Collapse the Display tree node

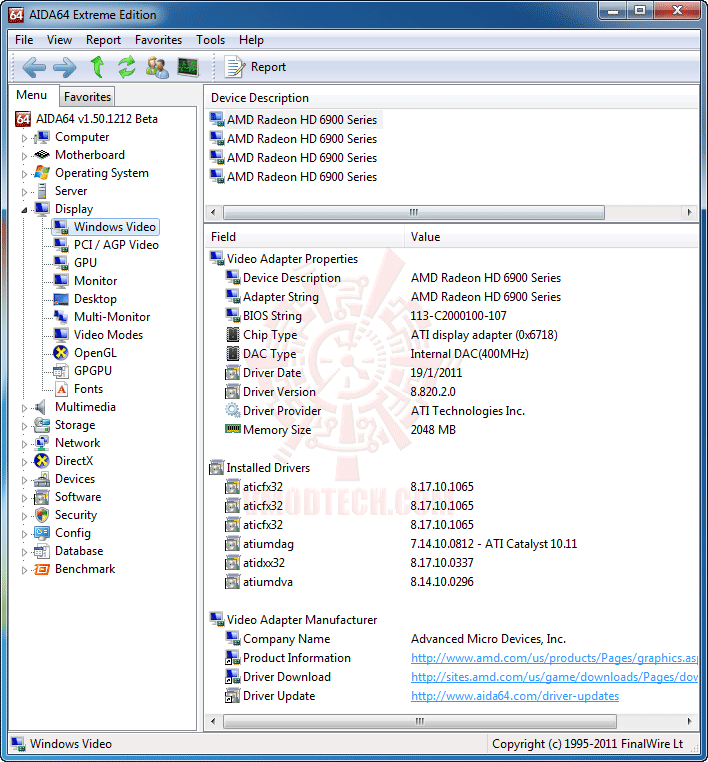pos(24,210)
